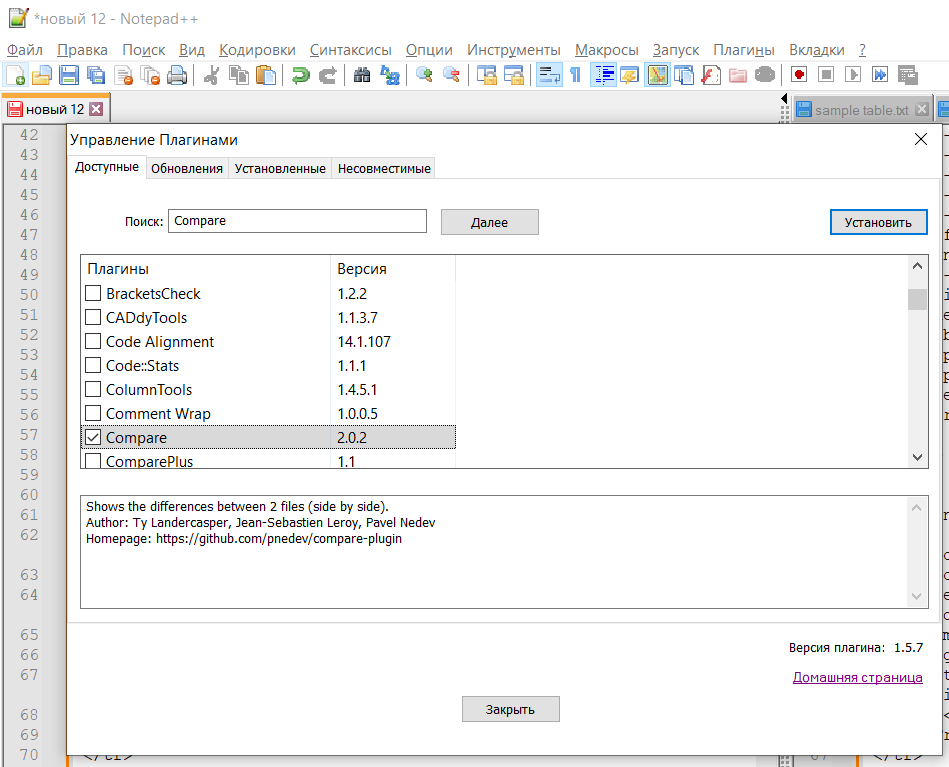Click the Поиск plugin search field
The height and width of the screenshot is (767, 949).
tap(297, 221)
